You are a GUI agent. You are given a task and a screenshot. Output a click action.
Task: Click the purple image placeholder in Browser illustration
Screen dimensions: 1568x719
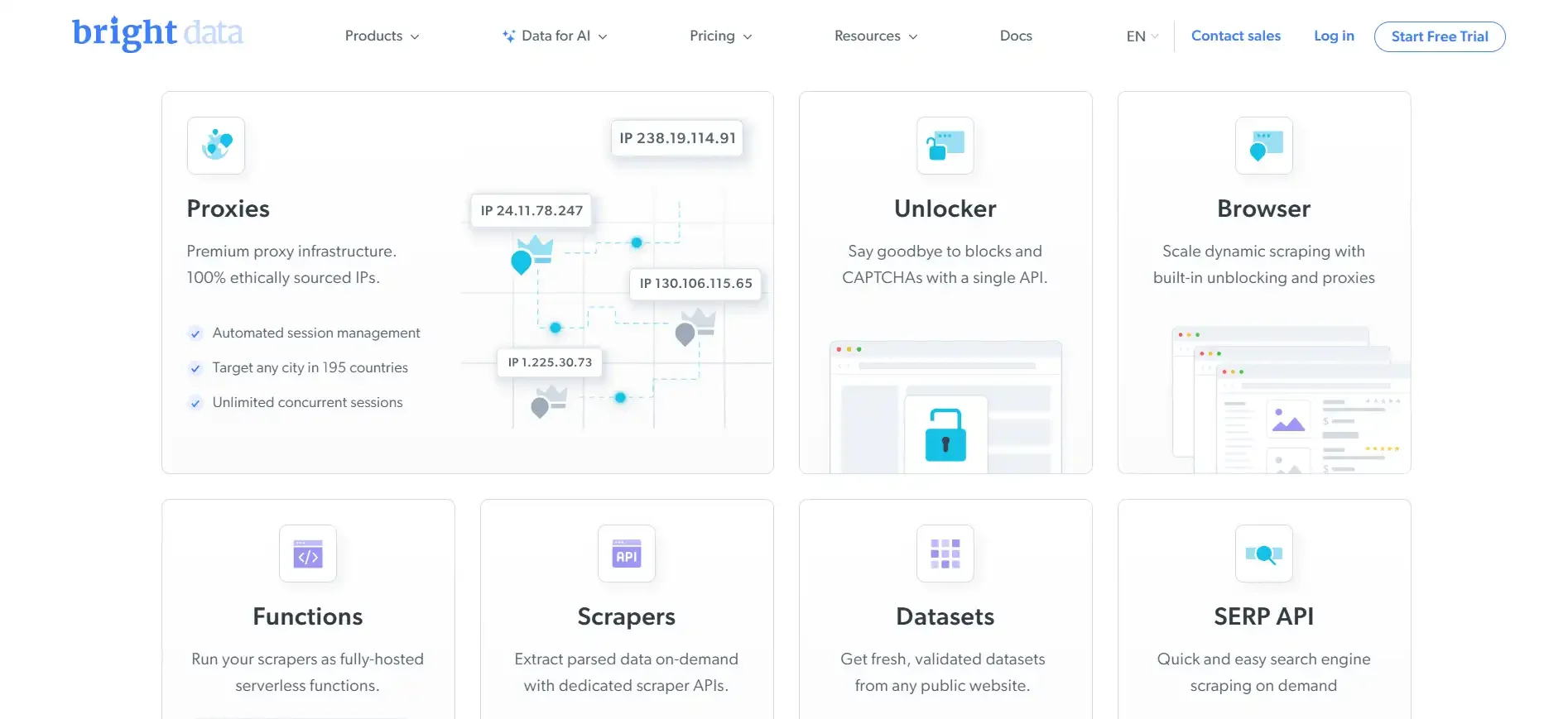(1289, 419)
